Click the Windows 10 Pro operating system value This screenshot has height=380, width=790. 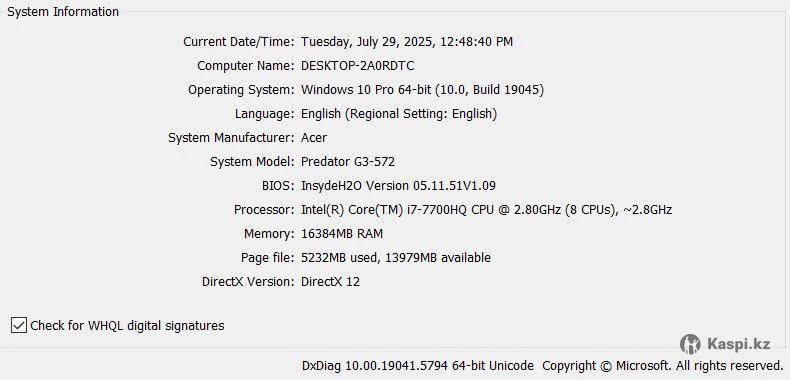[x=422, y=90]
